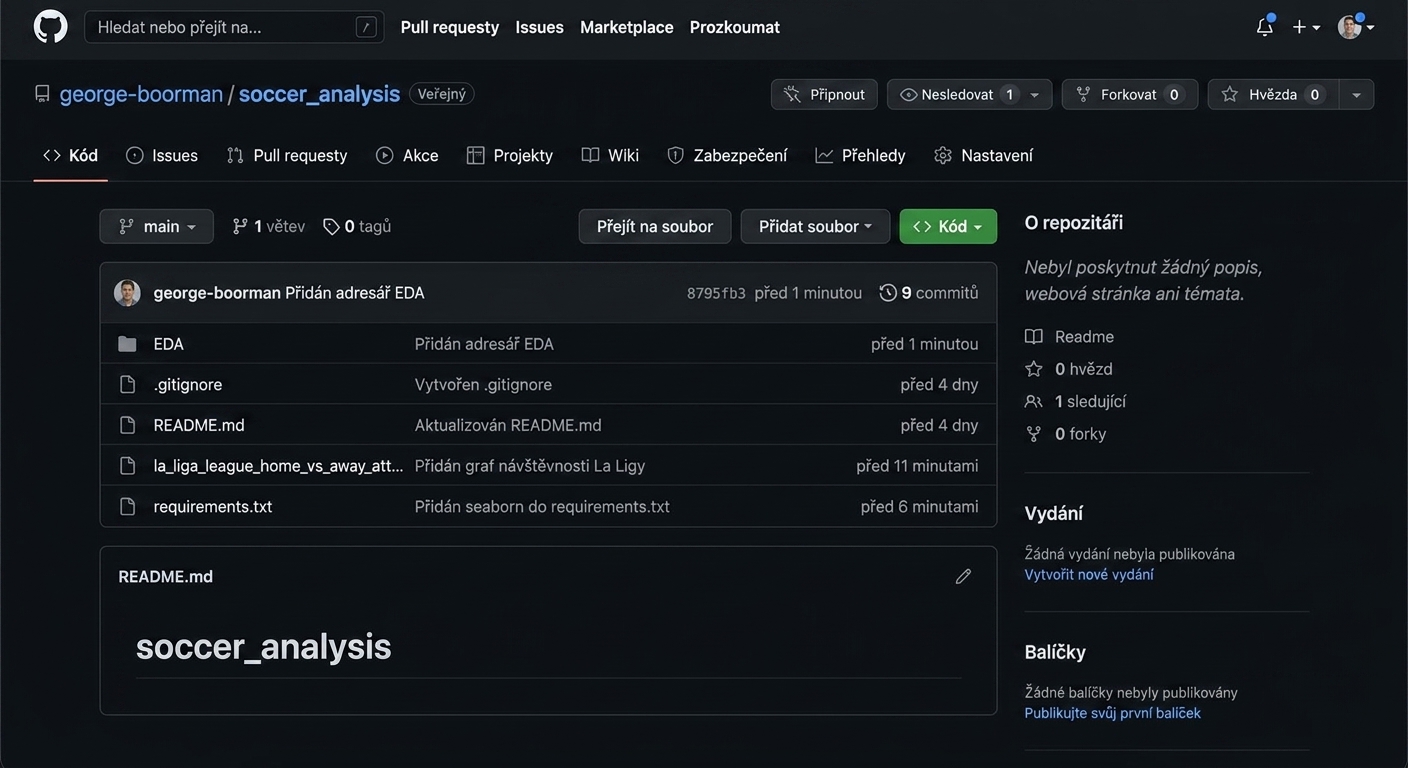Open commit Přidán graf návštěvnosti La Ligy

pyautogui.click(x=530, y=466)
